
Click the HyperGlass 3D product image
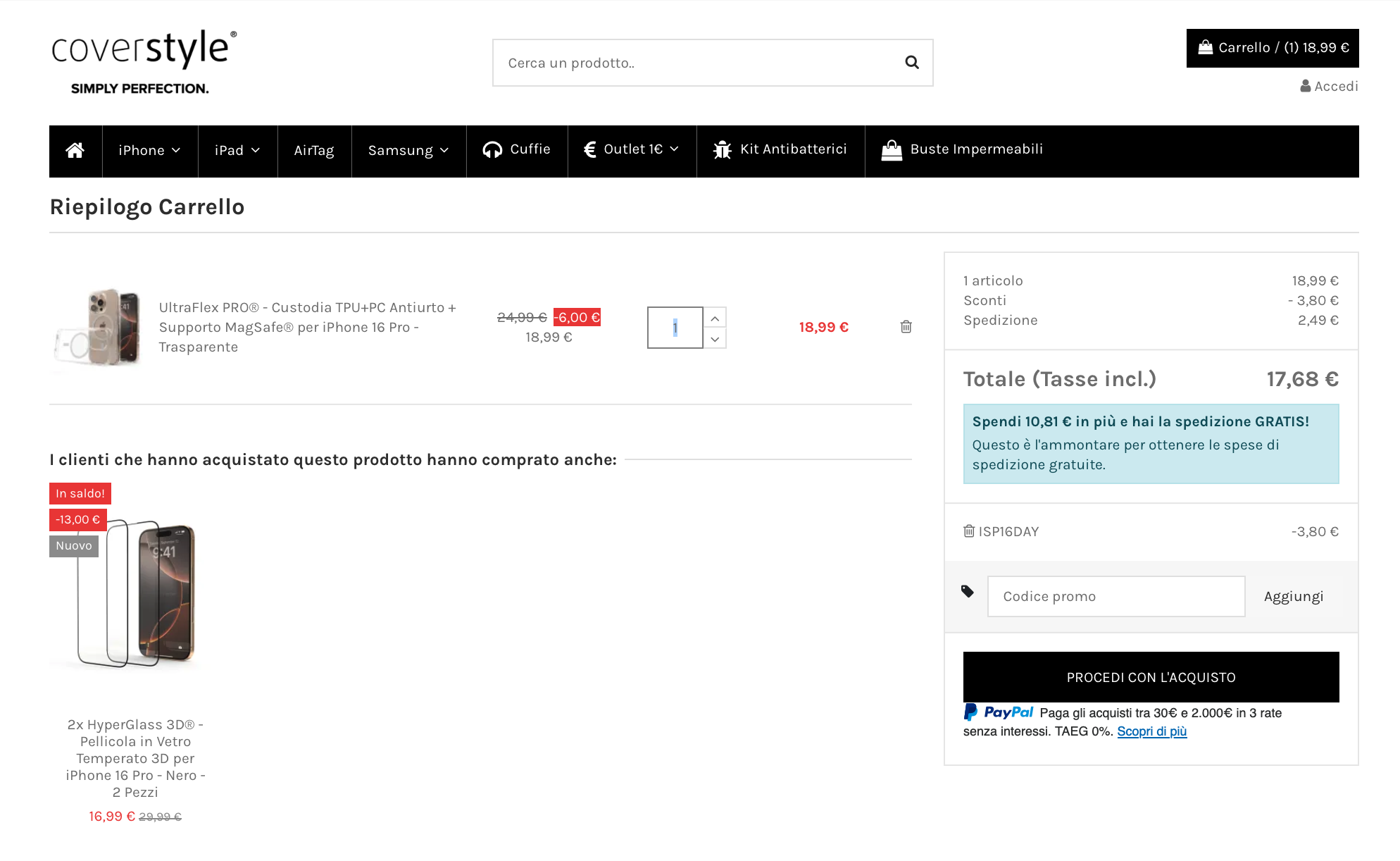click(x=135, y=594)
